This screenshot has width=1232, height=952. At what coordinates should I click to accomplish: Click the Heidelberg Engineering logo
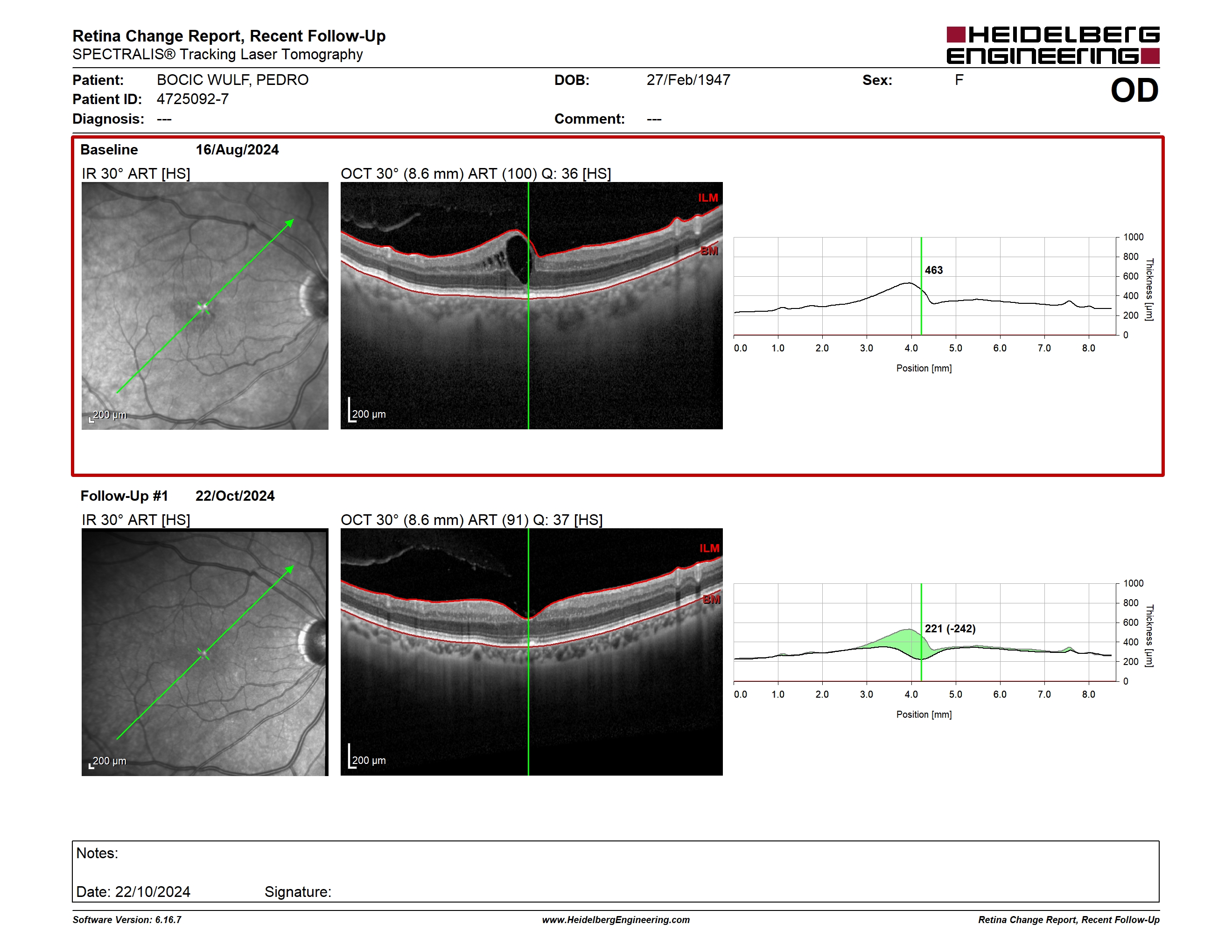(1053, 45)
